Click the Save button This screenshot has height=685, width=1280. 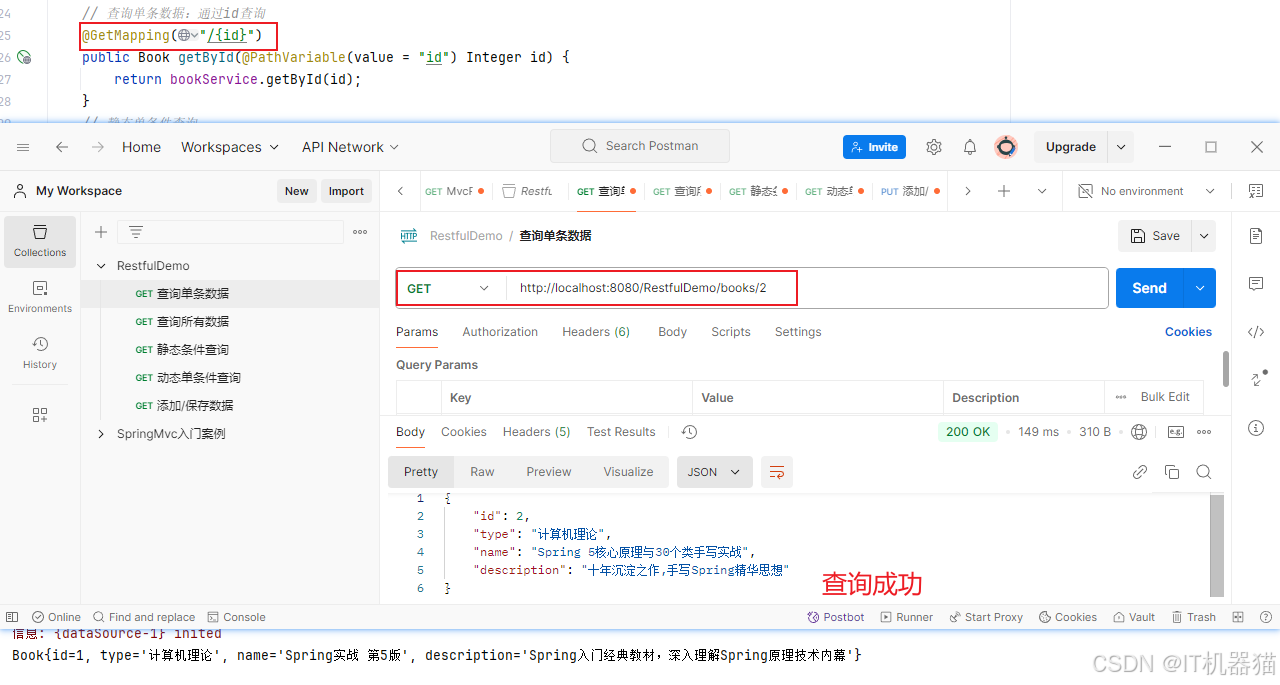pos(1155,236)
